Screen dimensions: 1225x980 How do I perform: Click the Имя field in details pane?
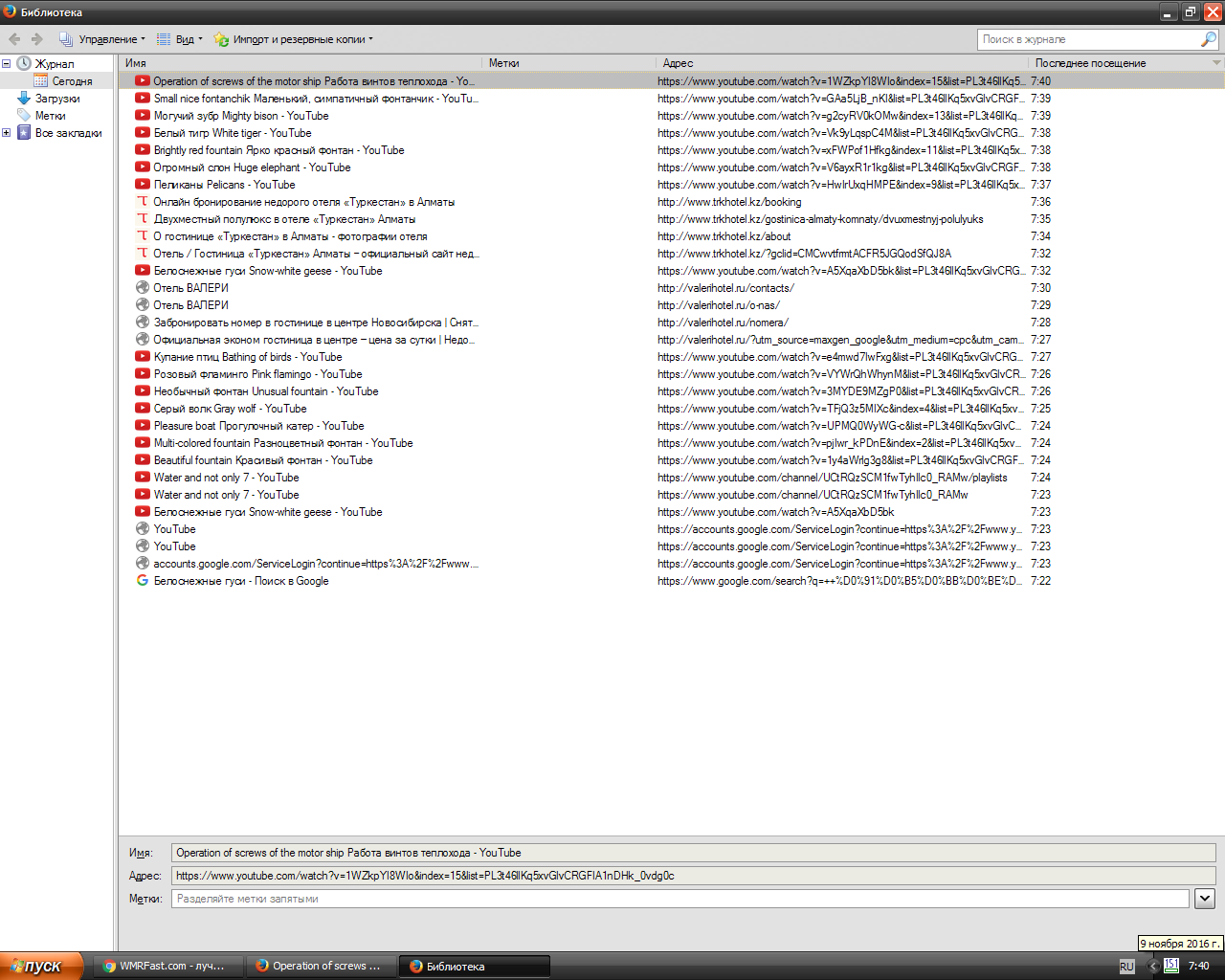click(x=693, y=853)
